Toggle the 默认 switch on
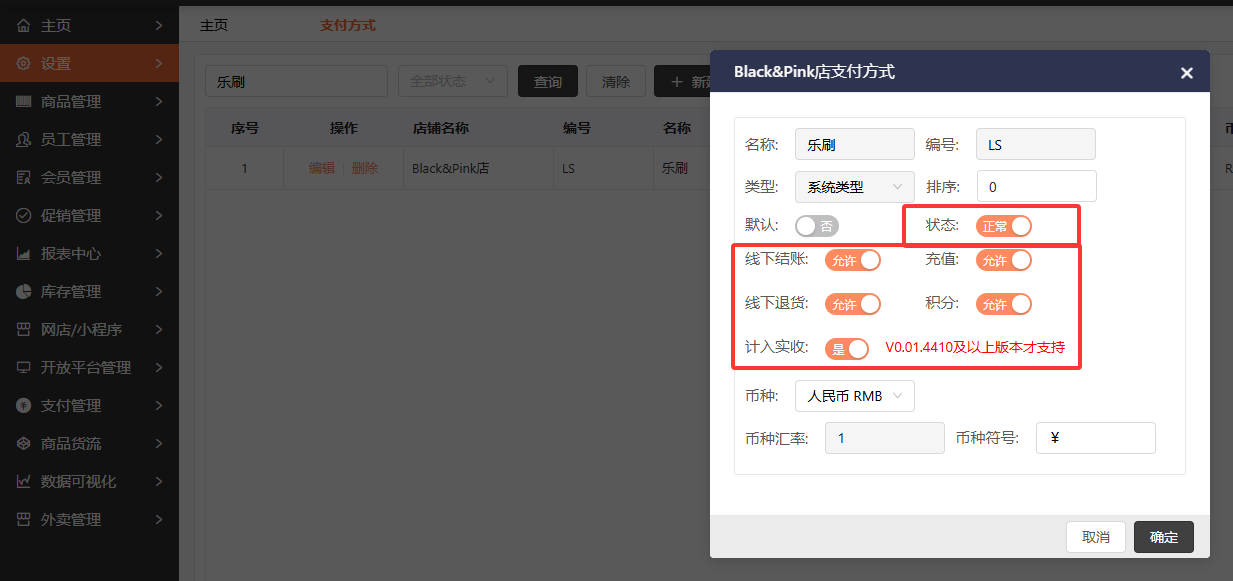1233x581 pixels. pos(817,226)
